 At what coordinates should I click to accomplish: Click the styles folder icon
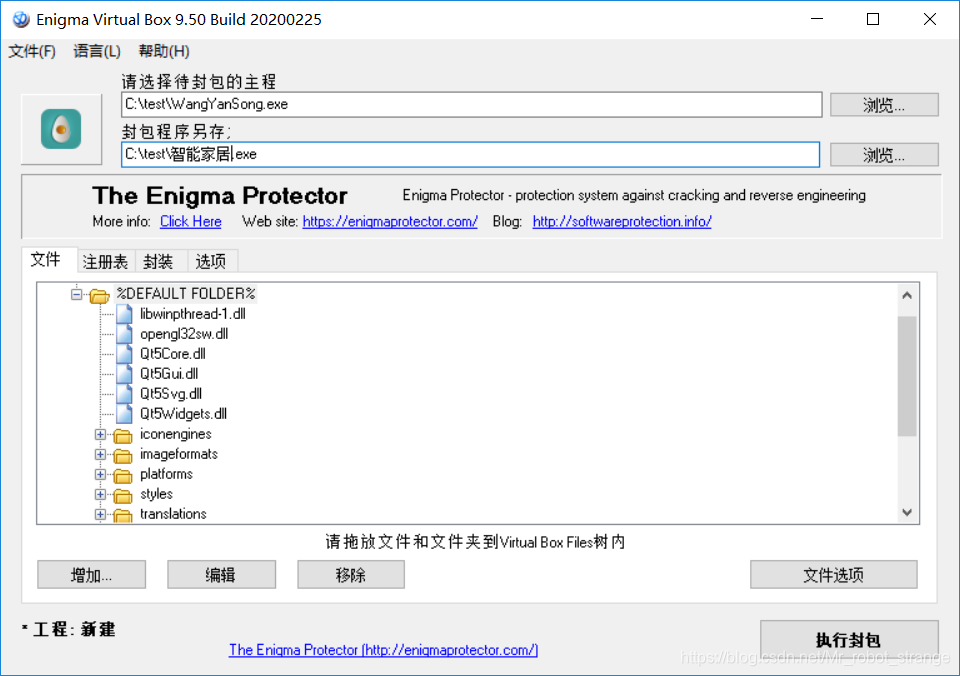(x=123, y=495)
